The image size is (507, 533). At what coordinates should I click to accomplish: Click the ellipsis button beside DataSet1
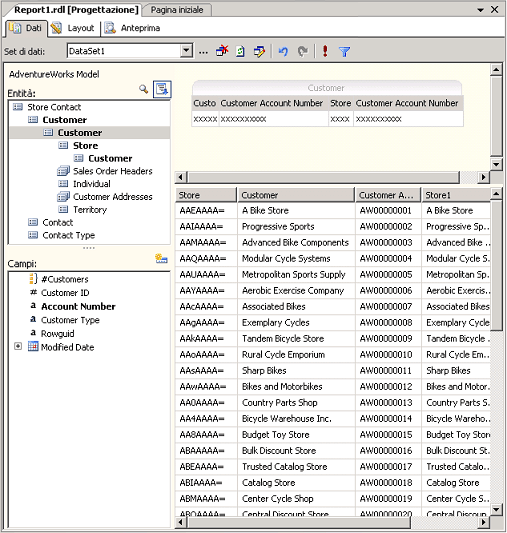203,52
